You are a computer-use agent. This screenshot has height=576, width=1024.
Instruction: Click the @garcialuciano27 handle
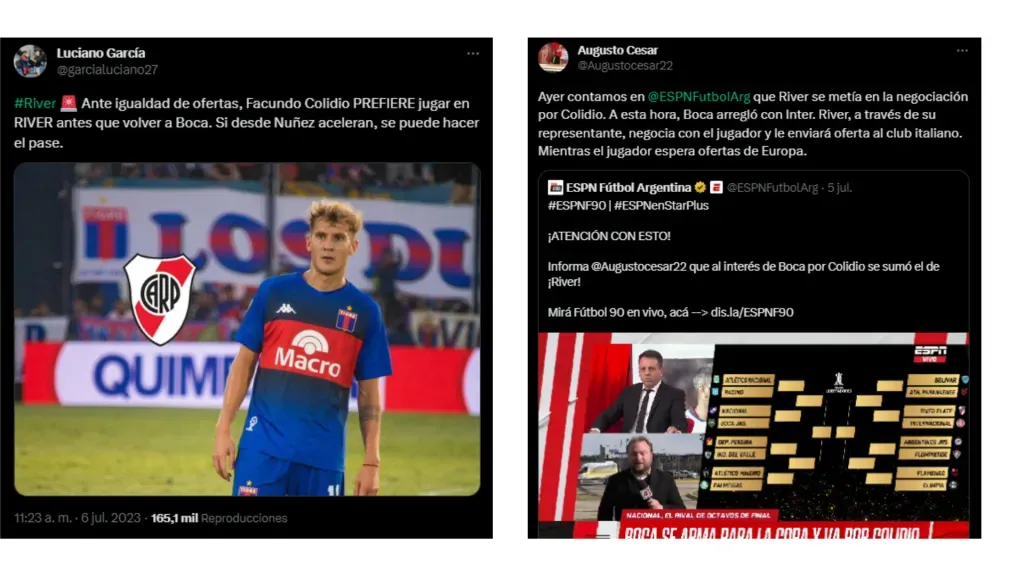coord(107,69)
